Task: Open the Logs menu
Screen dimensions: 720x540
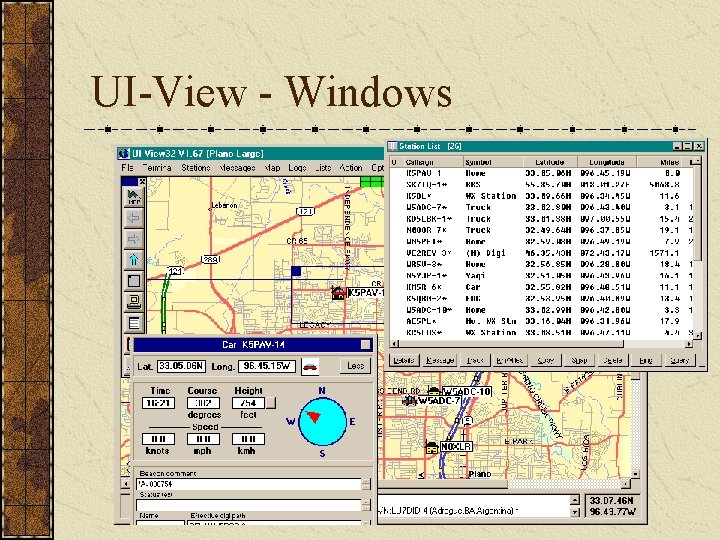Action: click(297, 168)
